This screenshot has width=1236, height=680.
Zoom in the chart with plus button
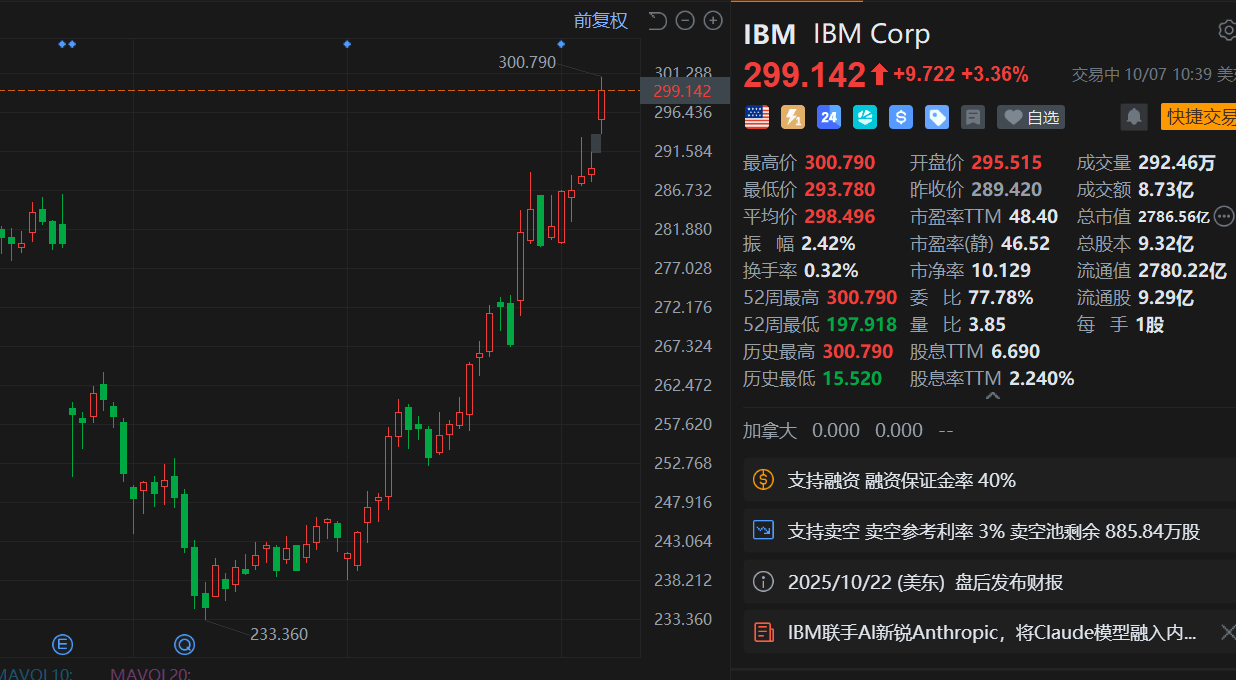[713, 21]
